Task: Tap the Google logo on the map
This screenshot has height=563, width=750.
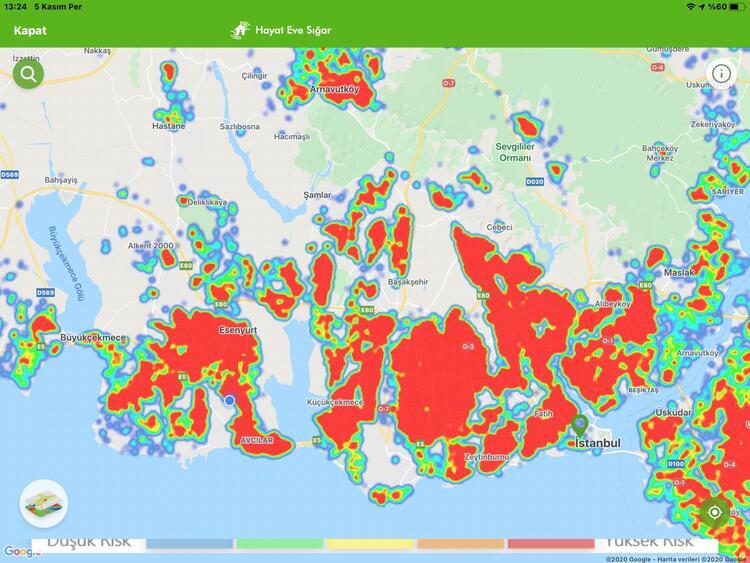Action: [x=22, y=551]
